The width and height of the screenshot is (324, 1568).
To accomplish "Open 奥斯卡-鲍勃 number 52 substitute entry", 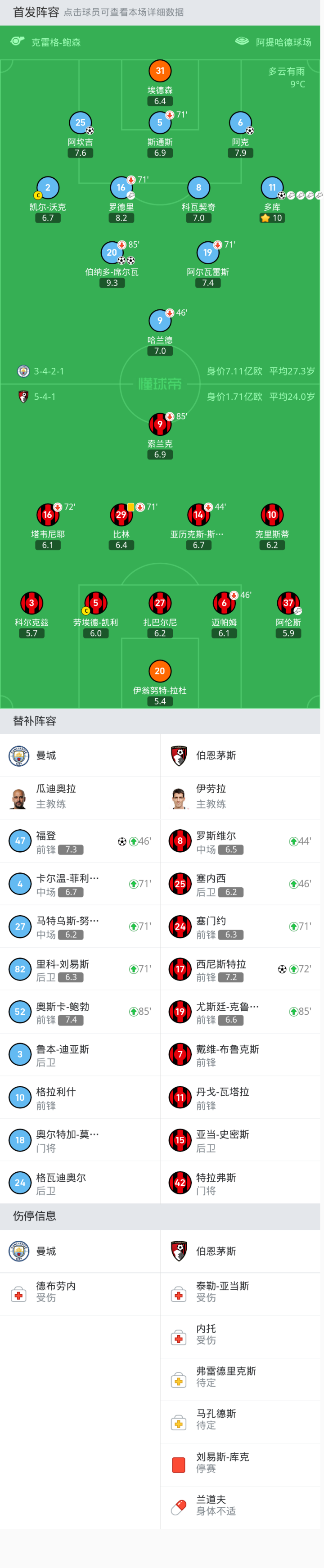I will pos(80,1011).
